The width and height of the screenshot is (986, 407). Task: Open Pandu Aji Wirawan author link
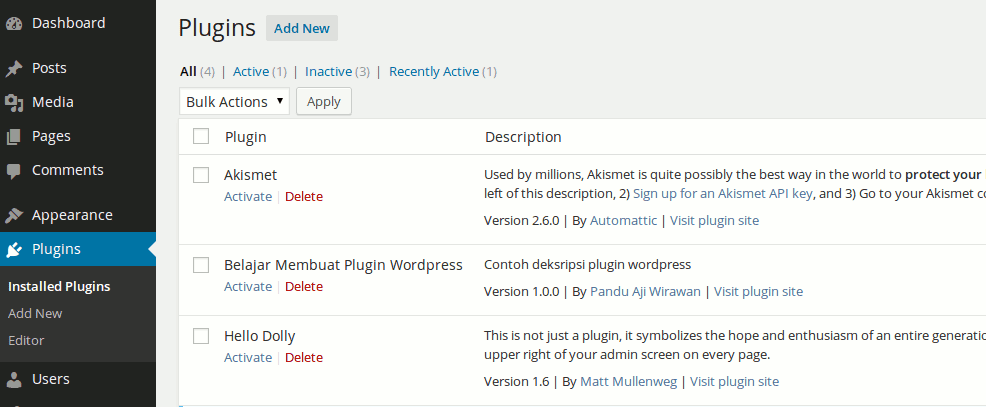[x=645, y=291]
